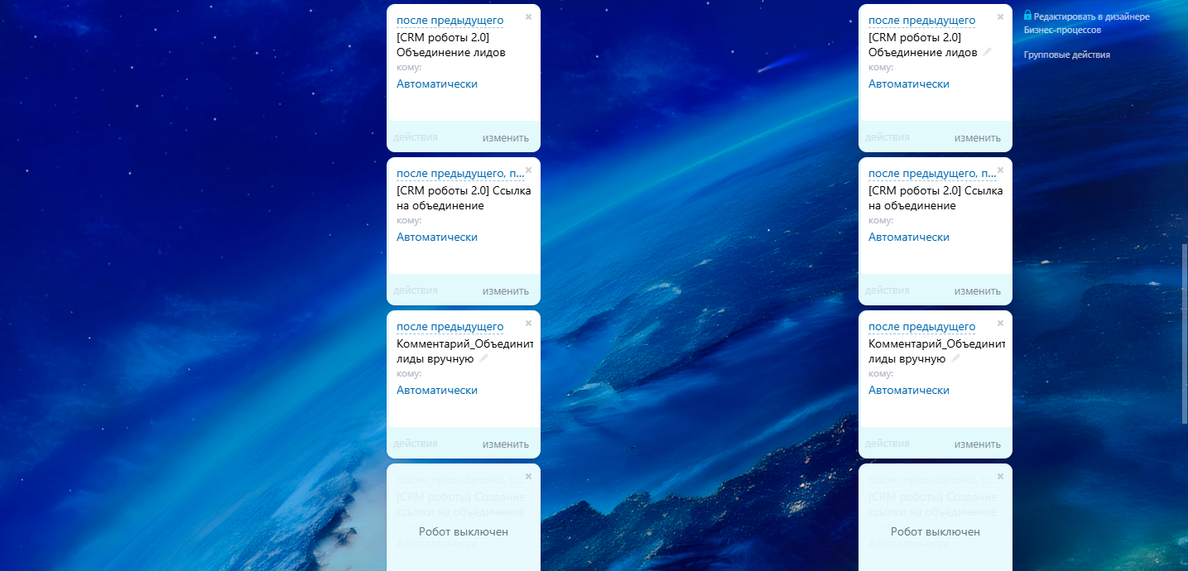Remove the left column's Объединение лидов robot
Viewport: 1188px width, 571px height.
point(528,17)
